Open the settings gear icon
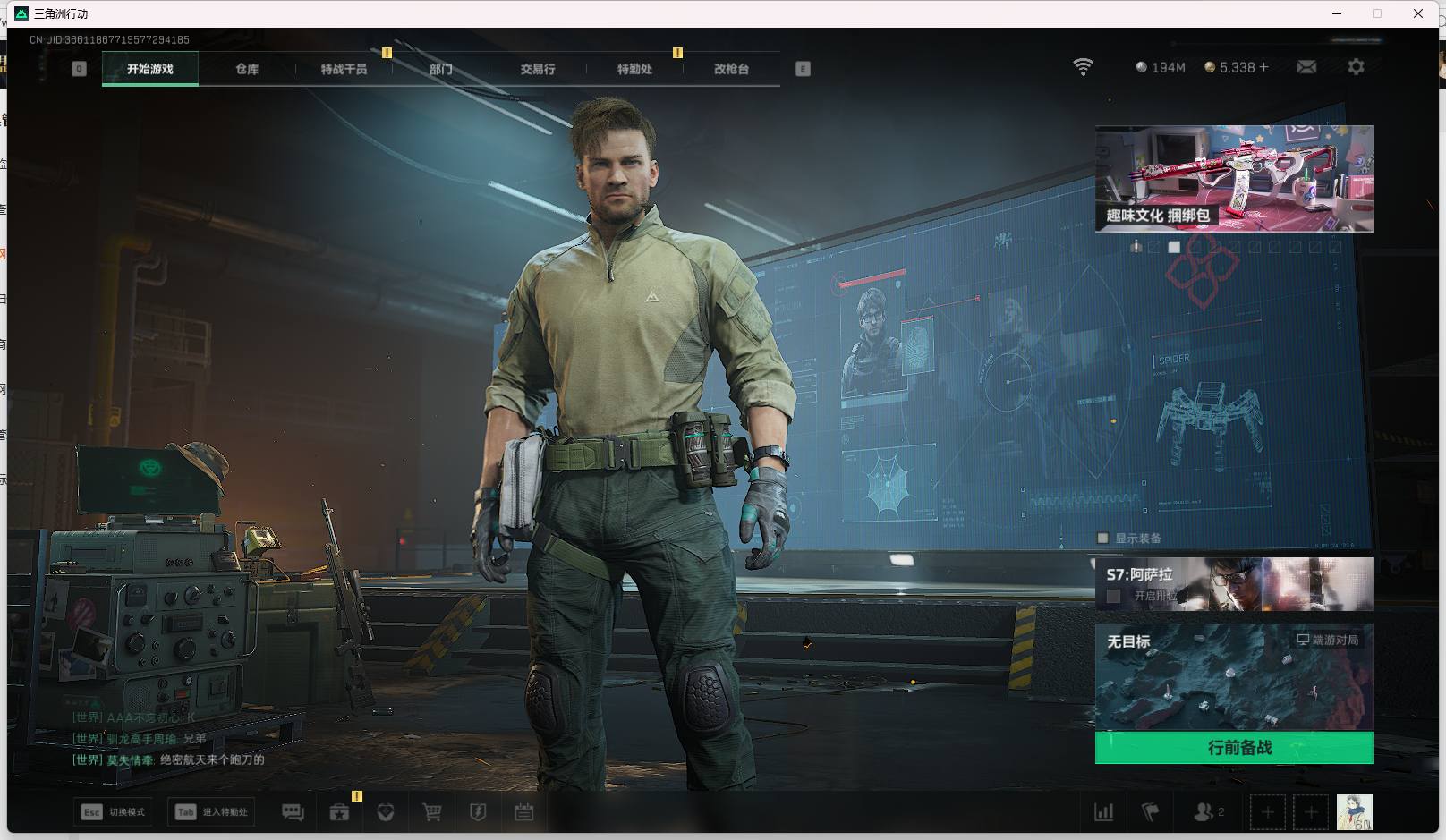1446x840 pixels. (x=1356, y=67)
